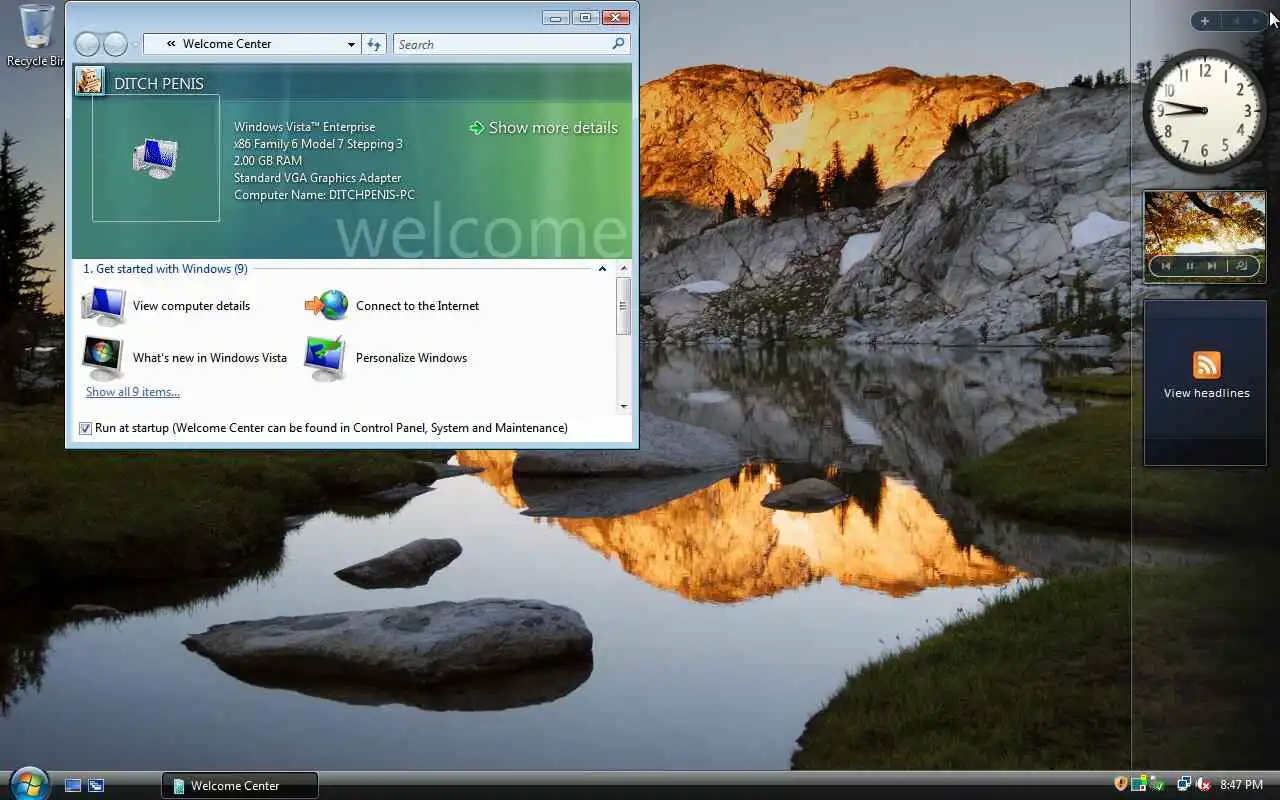Viewport: 1280px width, 800px height.
Task: Click the Welcome Center forward arrow button
Action: coord(116,44)
